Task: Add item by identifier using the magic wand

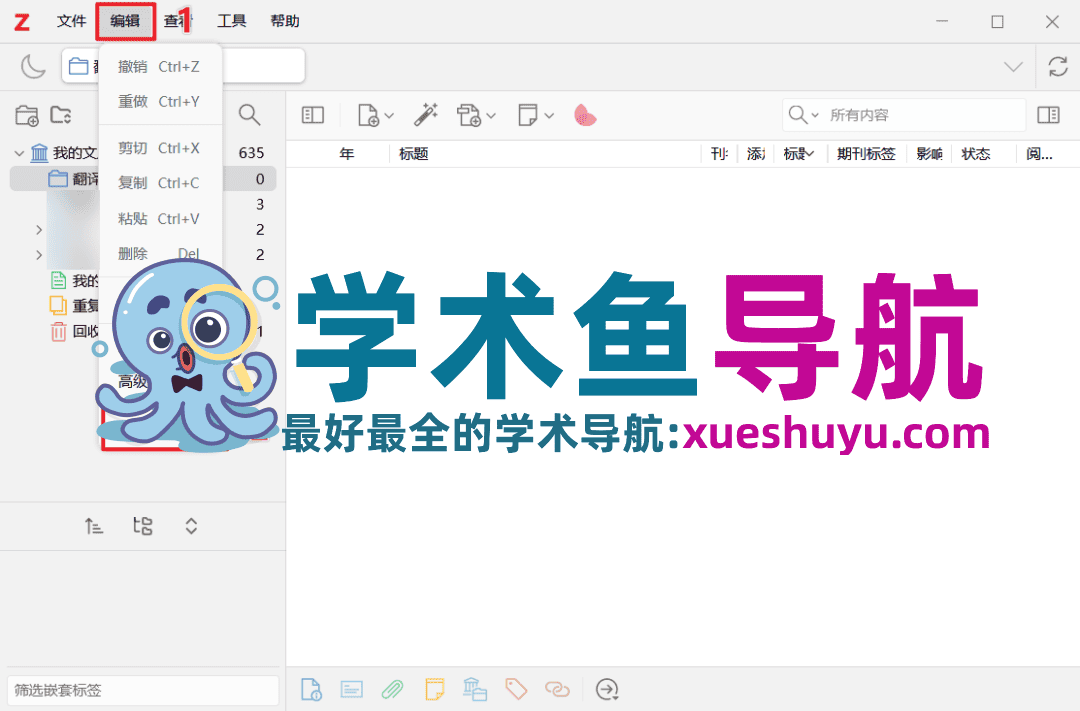Action: [x=426, y=114]
